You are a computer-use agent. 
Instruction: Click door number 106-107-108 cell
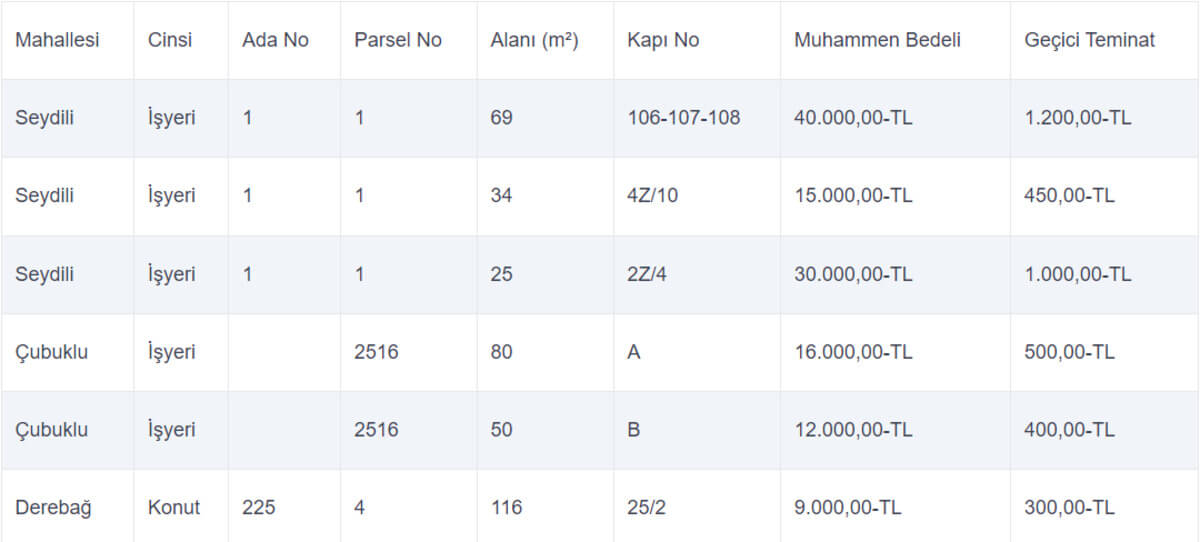[x=697, y=118]
